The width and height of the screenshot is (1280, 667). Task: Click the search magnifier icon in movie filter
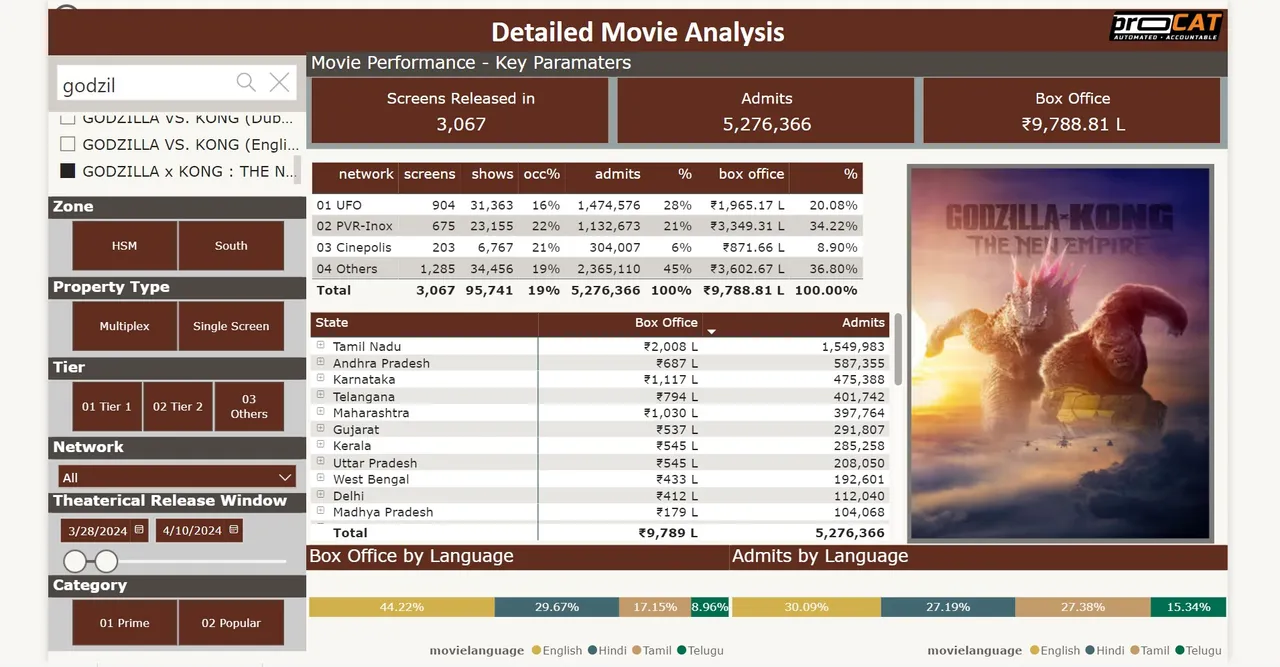(x=246, y=83)
